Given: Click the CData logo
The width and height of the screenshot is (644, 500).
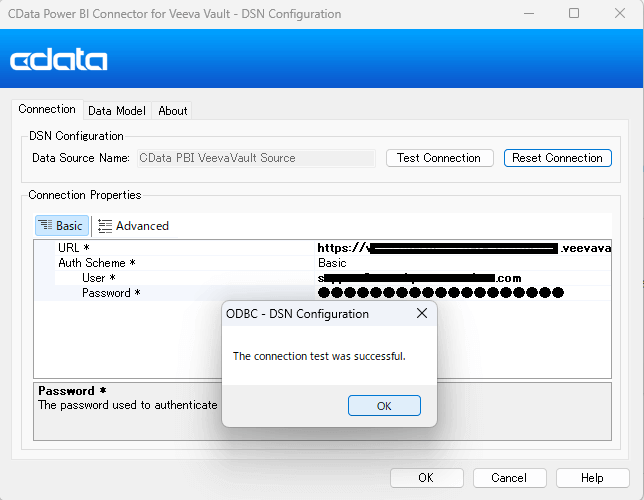Looking at the screenshot, I should point(59,60).
